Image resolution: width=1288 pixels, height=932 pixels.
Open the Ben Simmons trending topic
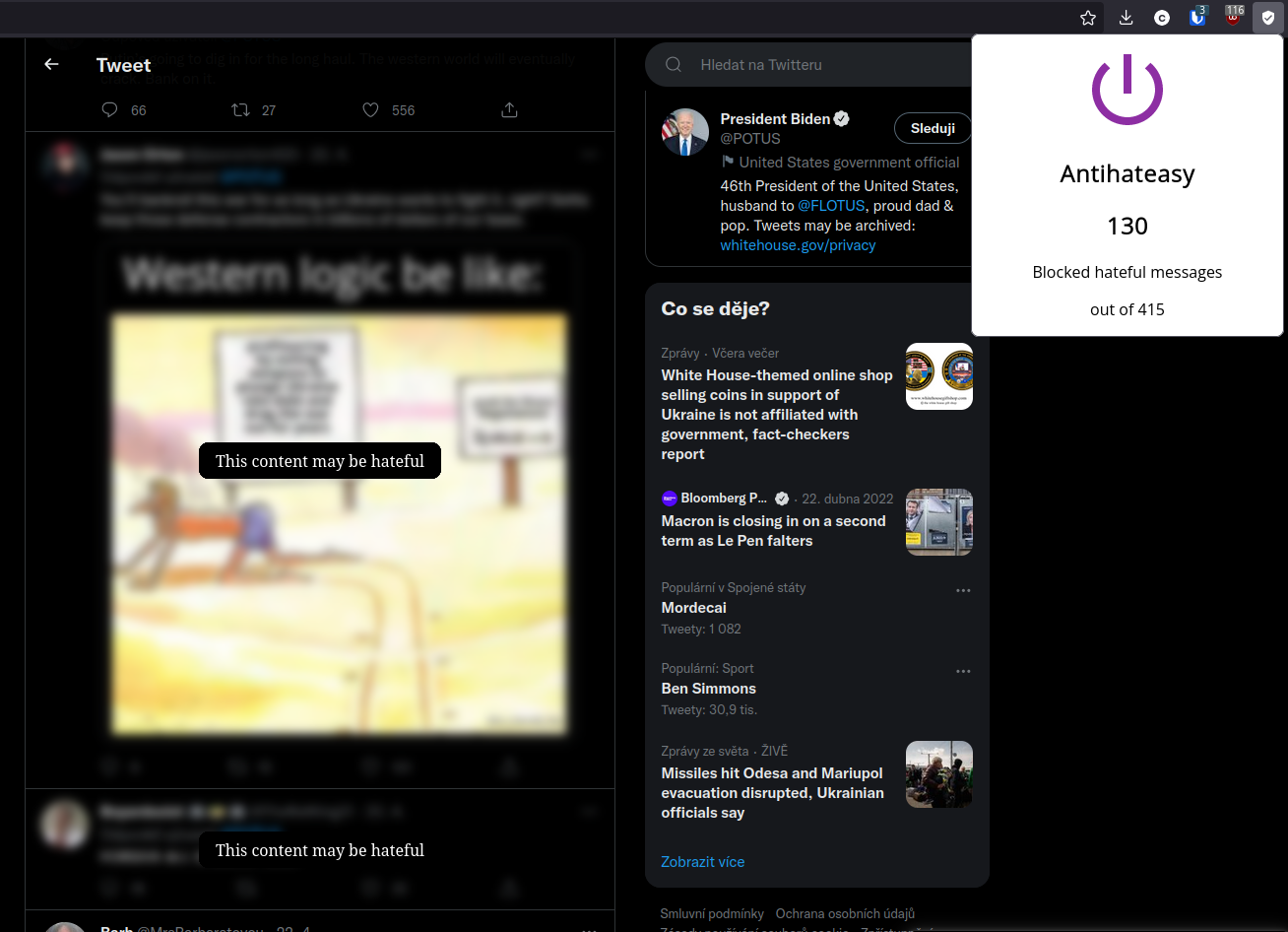(x=709, y=689)
